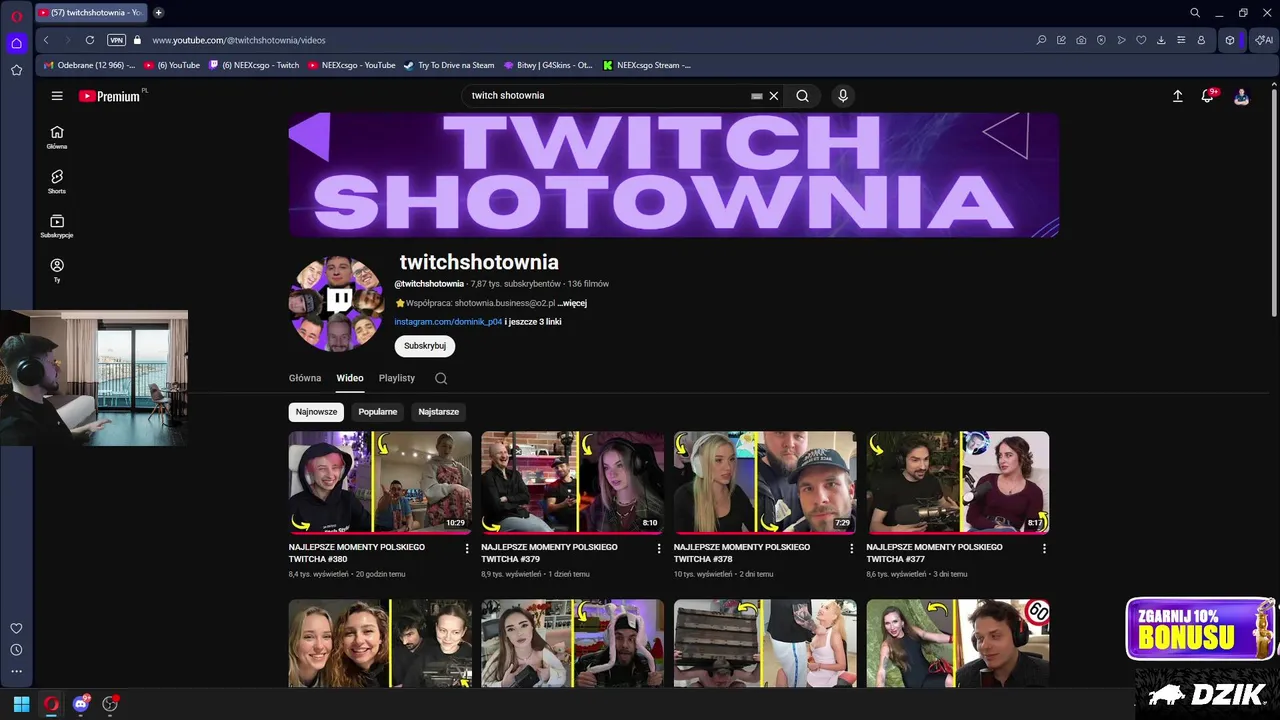Open options menu for TWITCHA #379 video

tap(659, 548)
